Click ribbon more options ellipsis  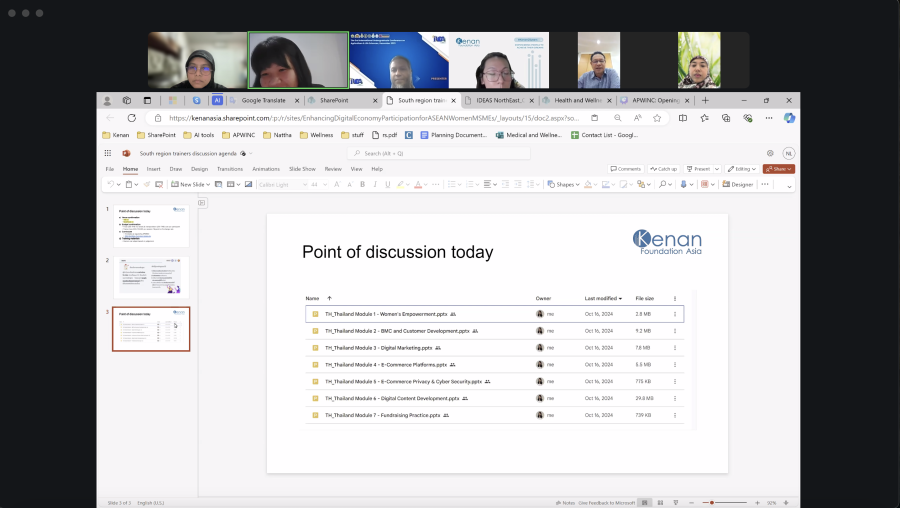point(765,184)
